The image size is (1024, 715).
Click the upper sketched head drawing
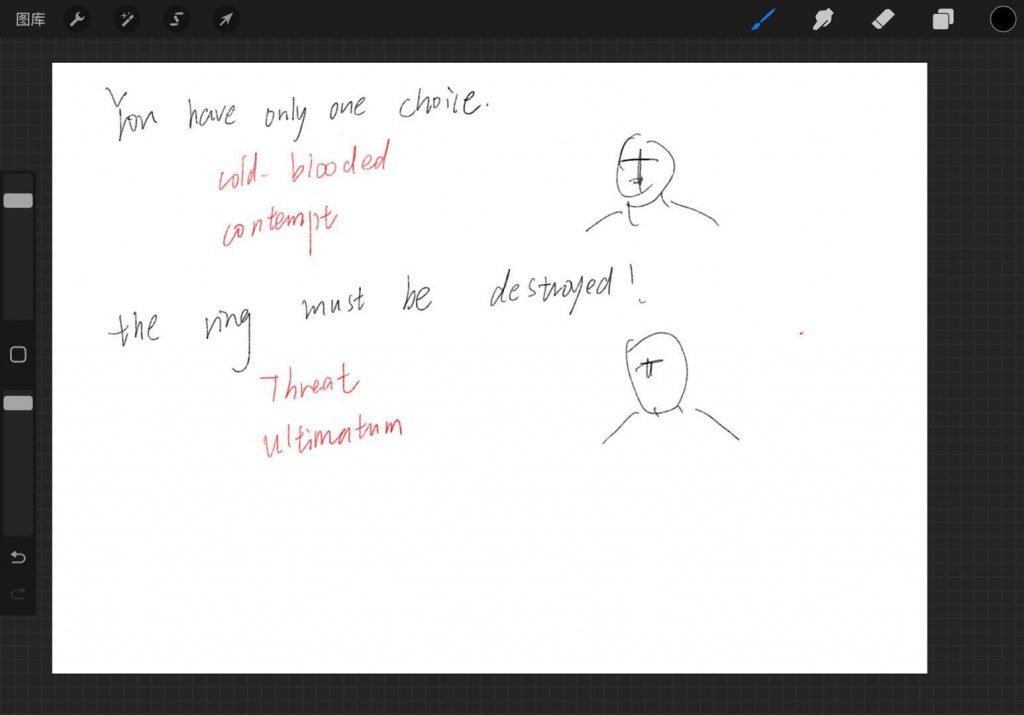[645, 170]
